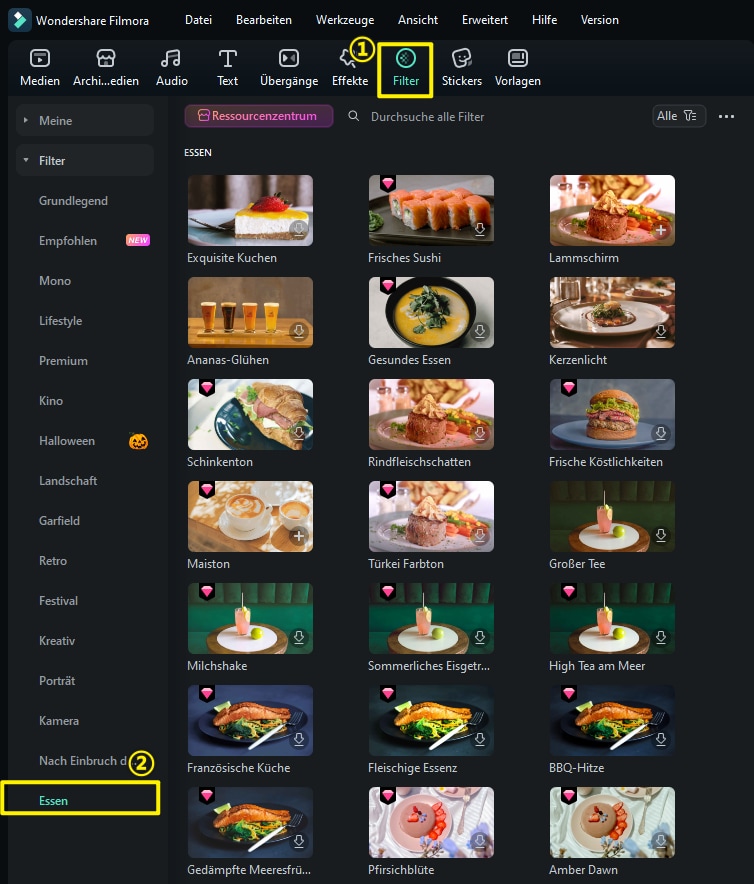The width and height of the screenshot is (754, 884).
Task: Collapse the Filter category tree
Action: (x=26, y=161)
